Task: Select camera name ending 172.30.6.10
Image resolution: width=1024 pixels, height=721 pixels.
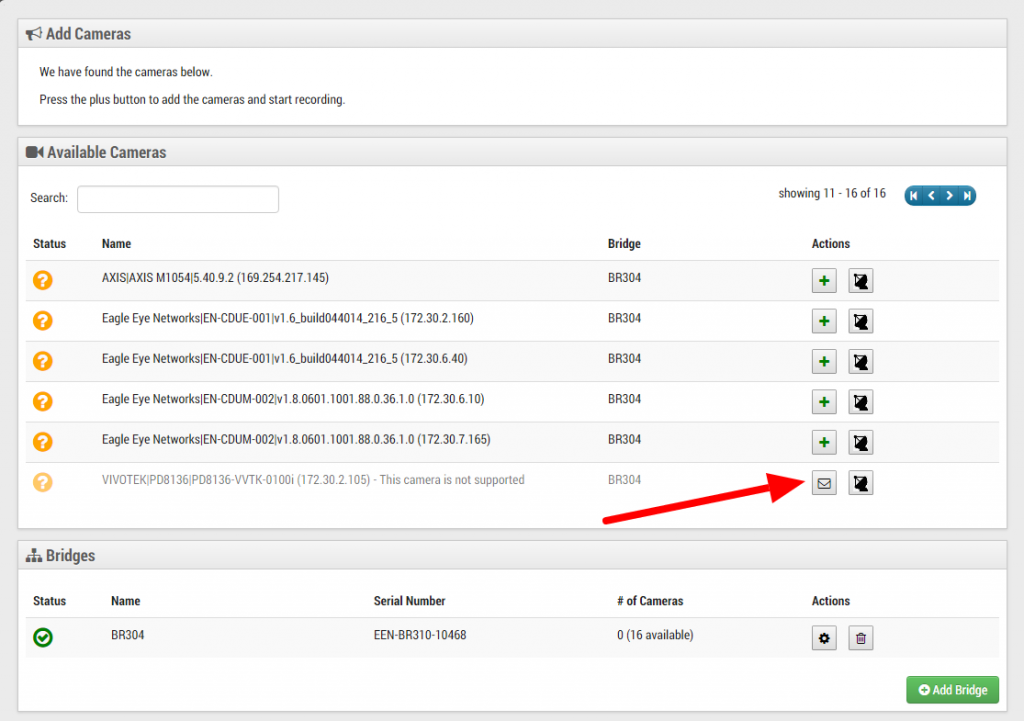Action: click(293, 400)
